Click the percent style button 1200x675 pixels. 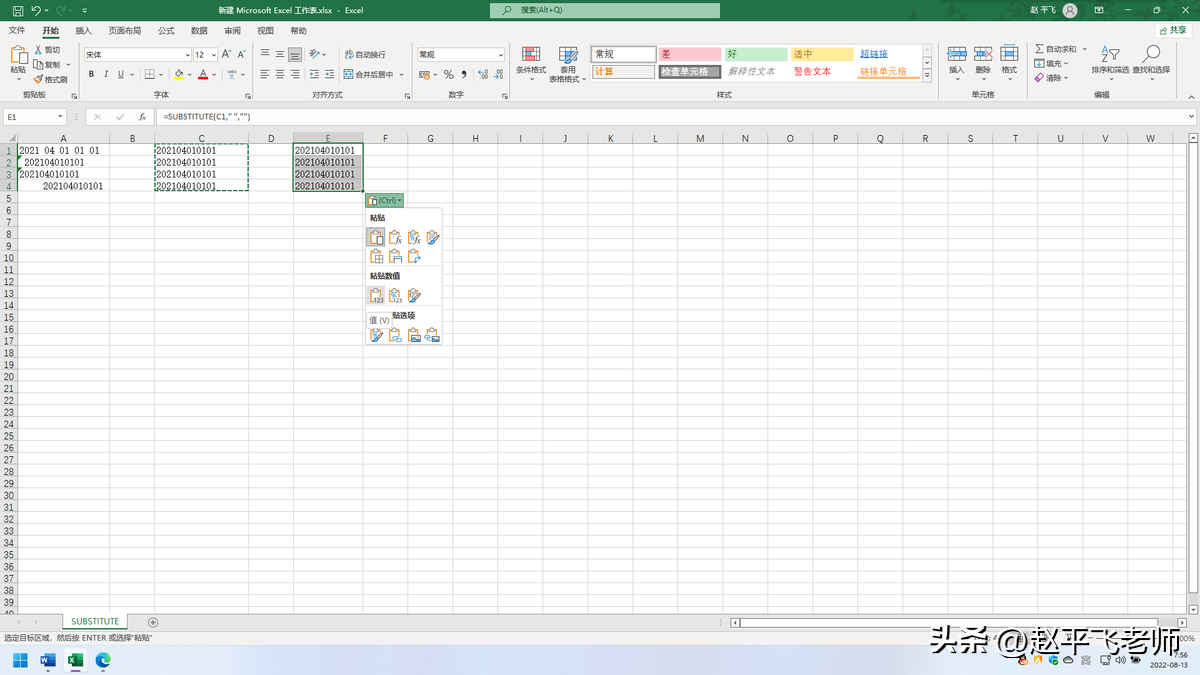click(448, 74)
